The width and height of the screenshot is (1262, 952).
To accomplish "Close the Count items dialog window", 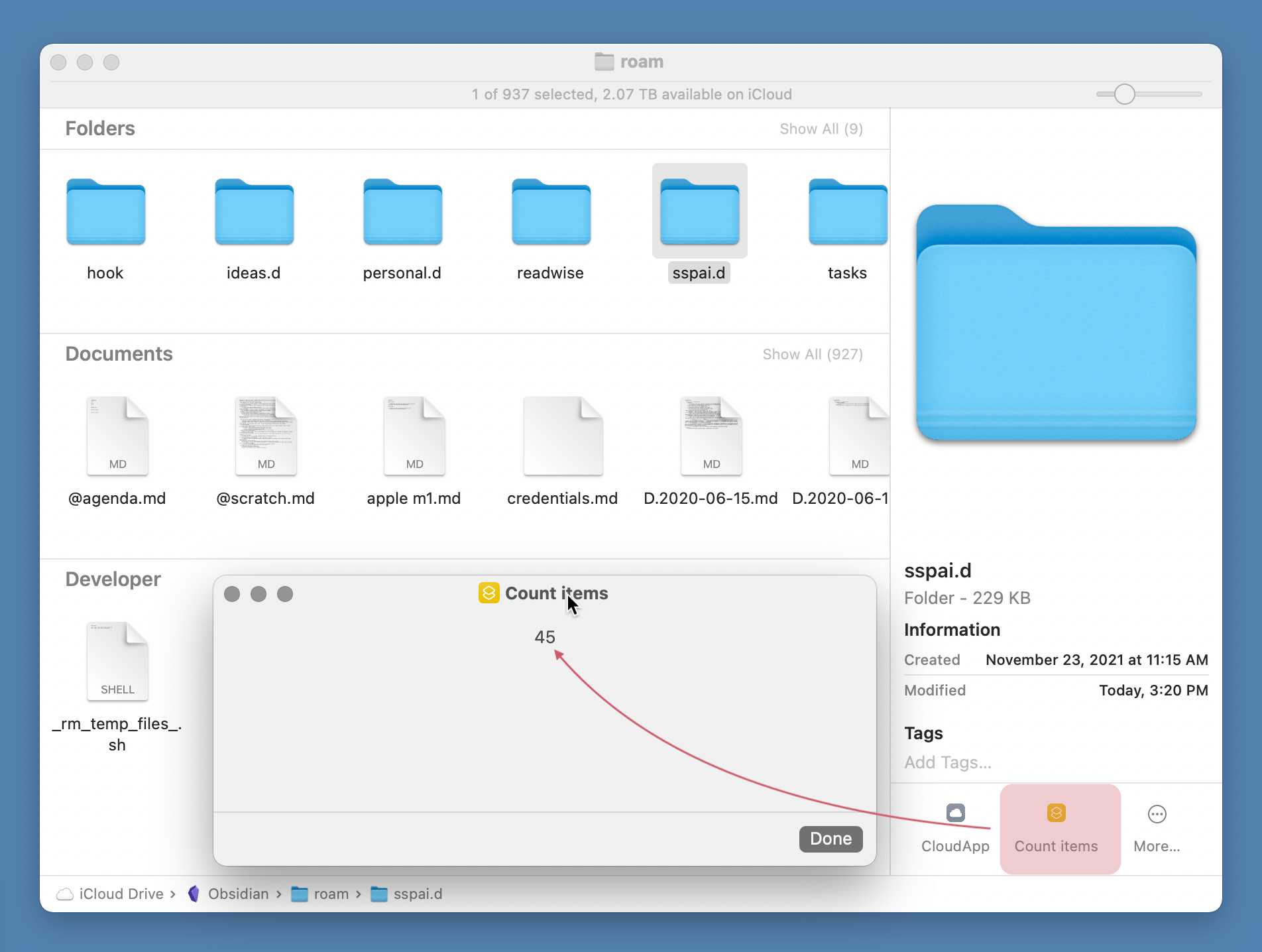I will tap(232, 593).
